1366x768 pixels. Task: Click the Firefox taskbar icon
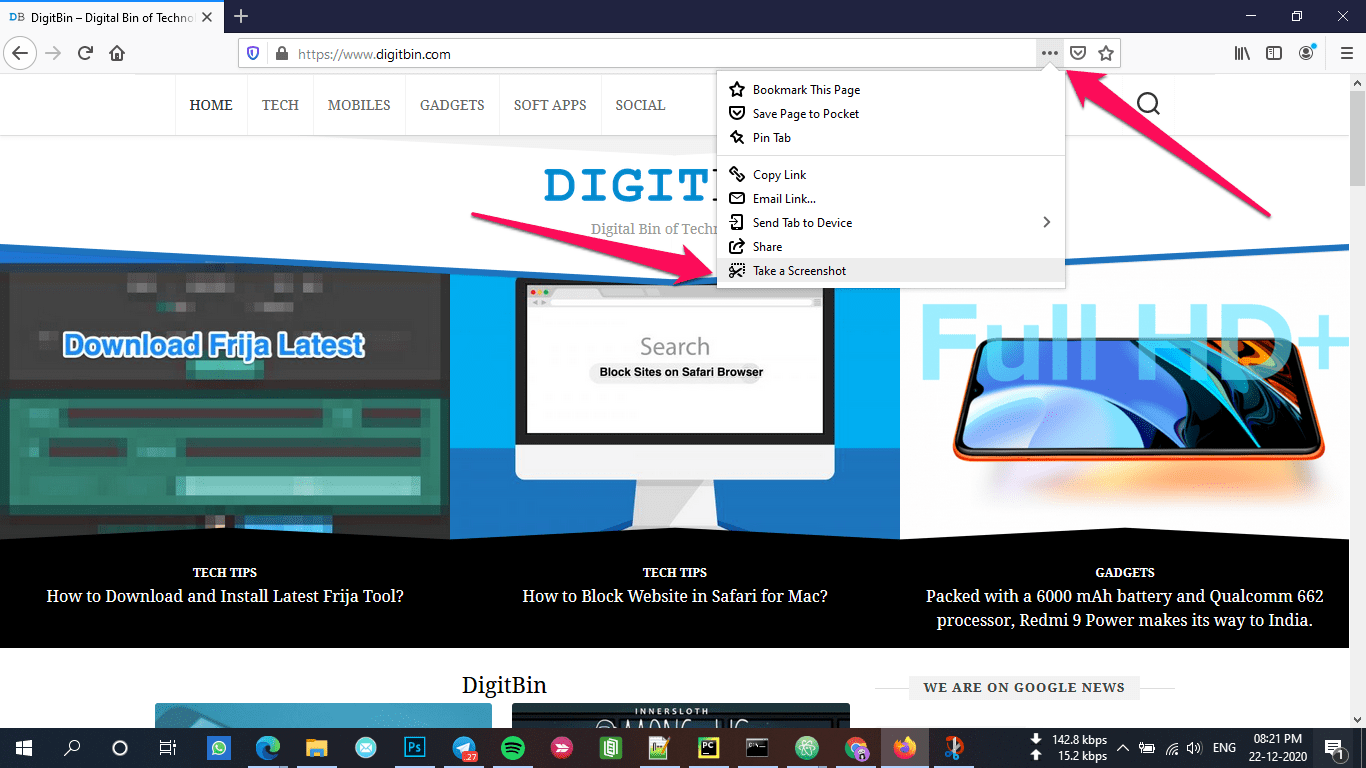[905, 748]
